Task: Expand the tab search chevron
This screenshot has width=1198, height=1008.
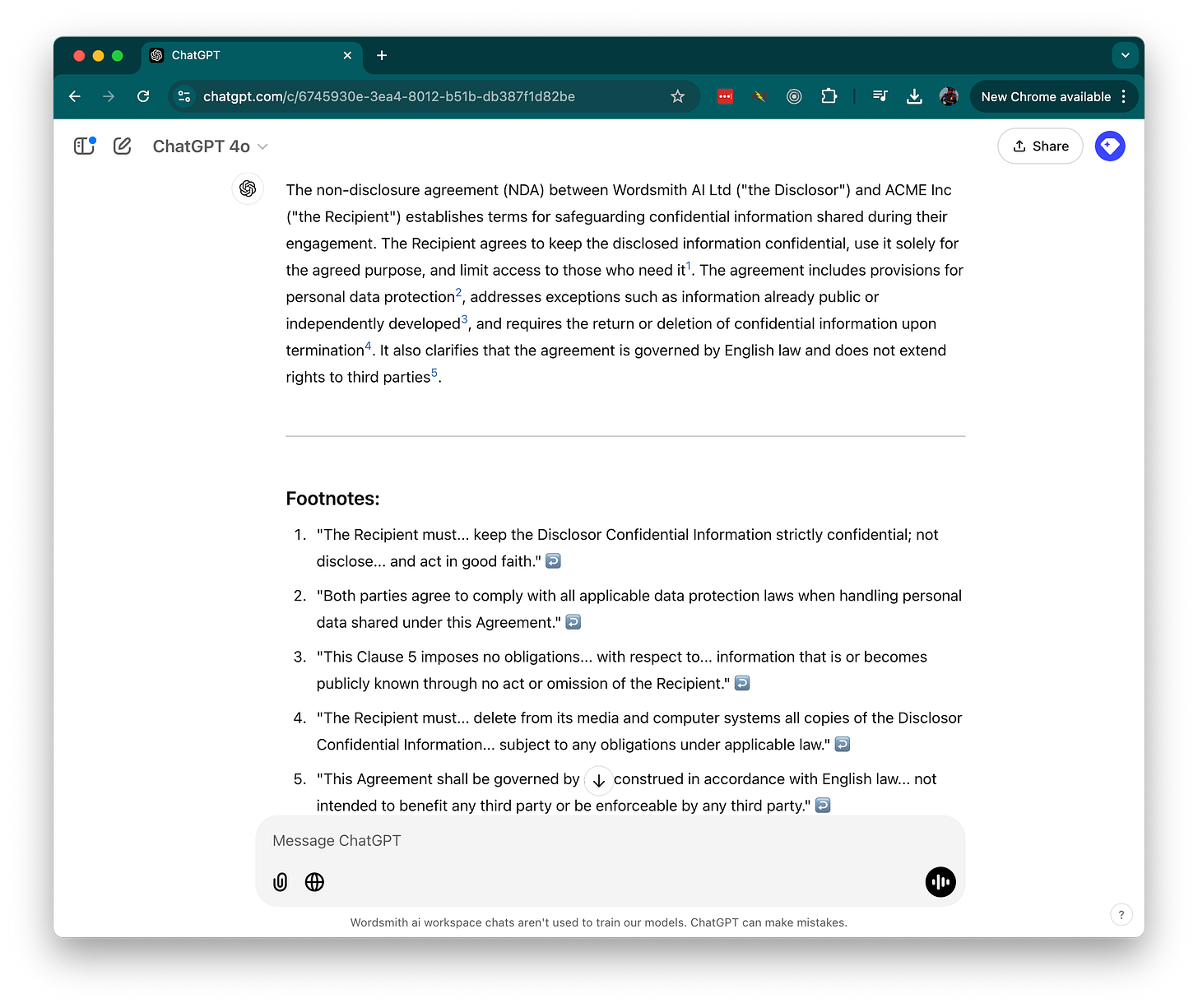Action: [1125, 55]
